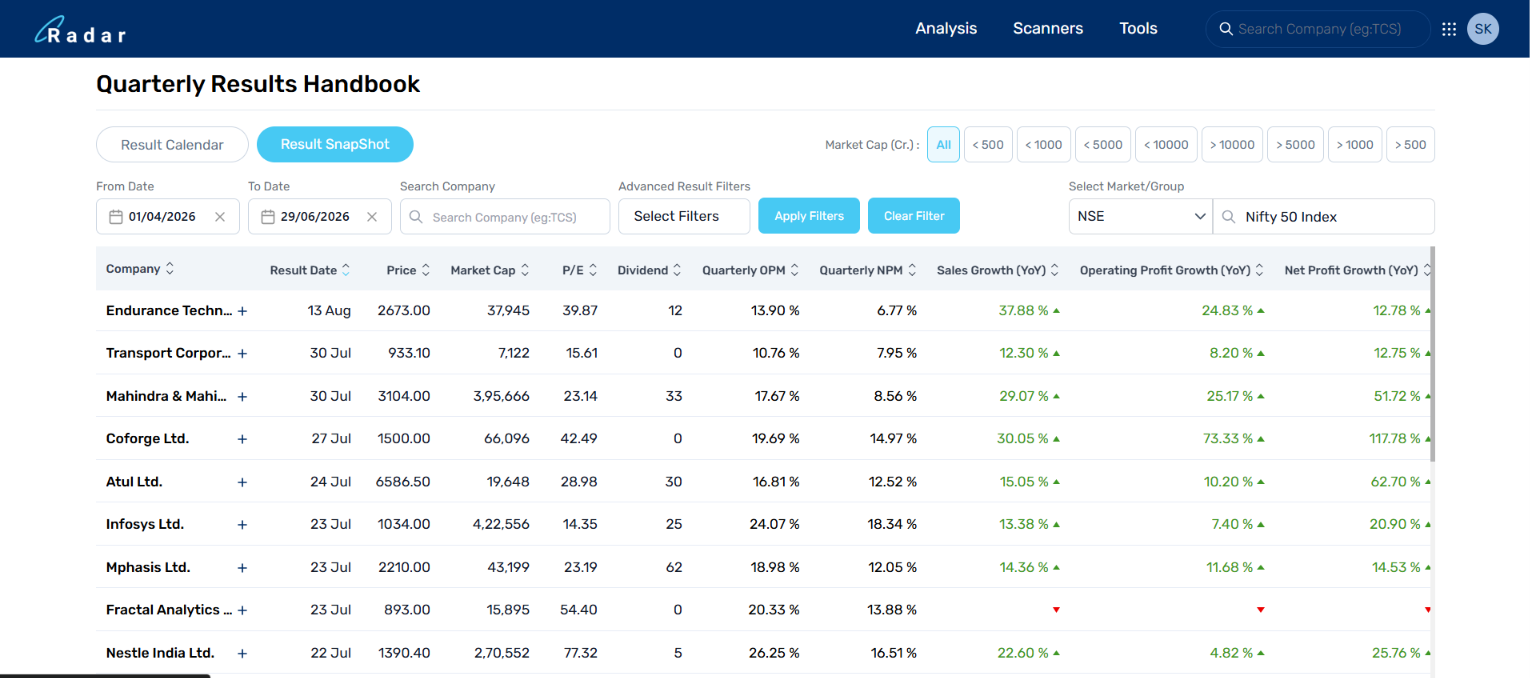Expand Transport Corpor... row plus
The width and height of the screenshot is (1530, 678).
(242, 354)
